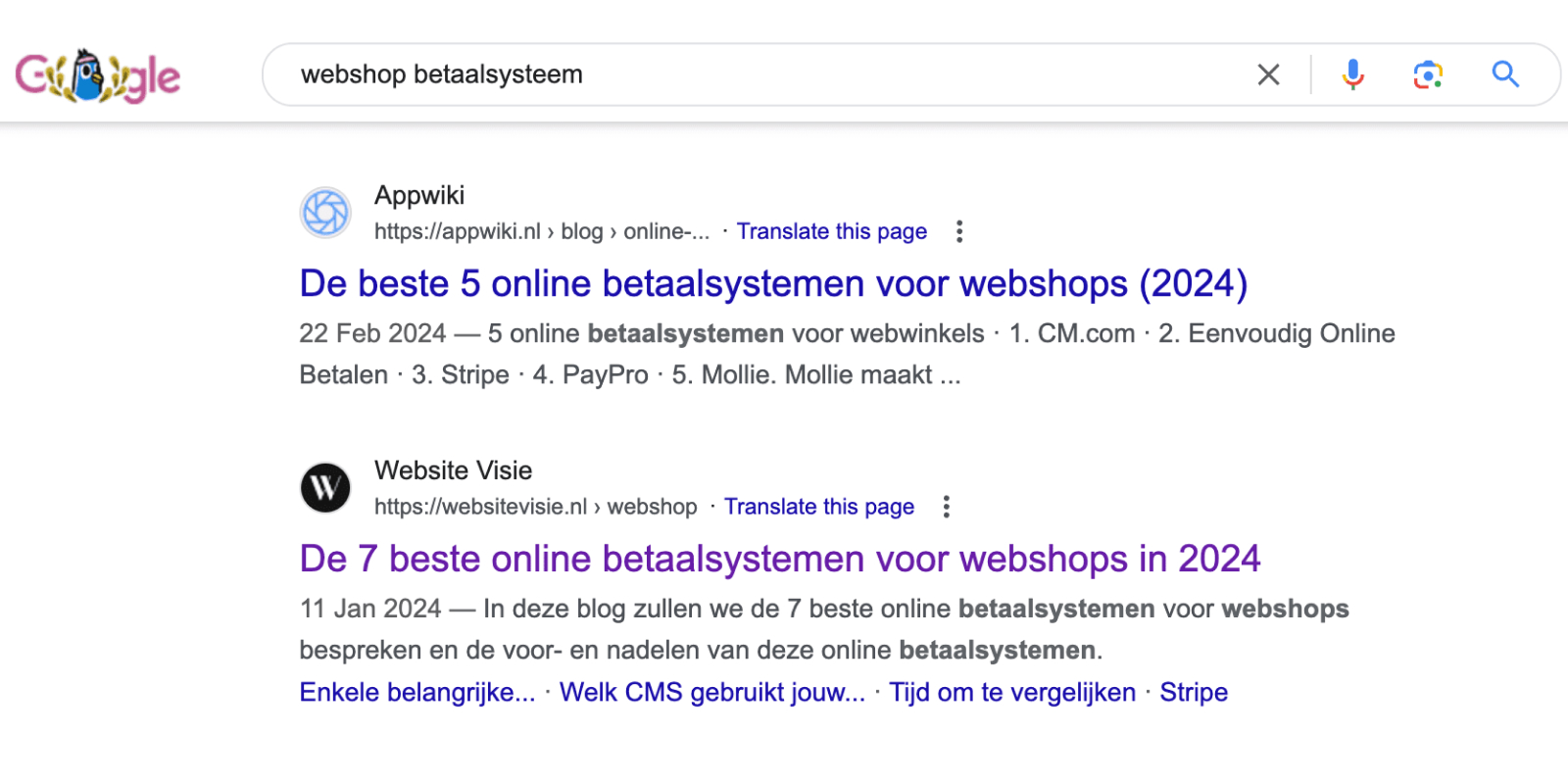Open De 7 beste online betaalsystemen result
The width and height of the screenshot is (1568, 784).
(x=779, y=559)
